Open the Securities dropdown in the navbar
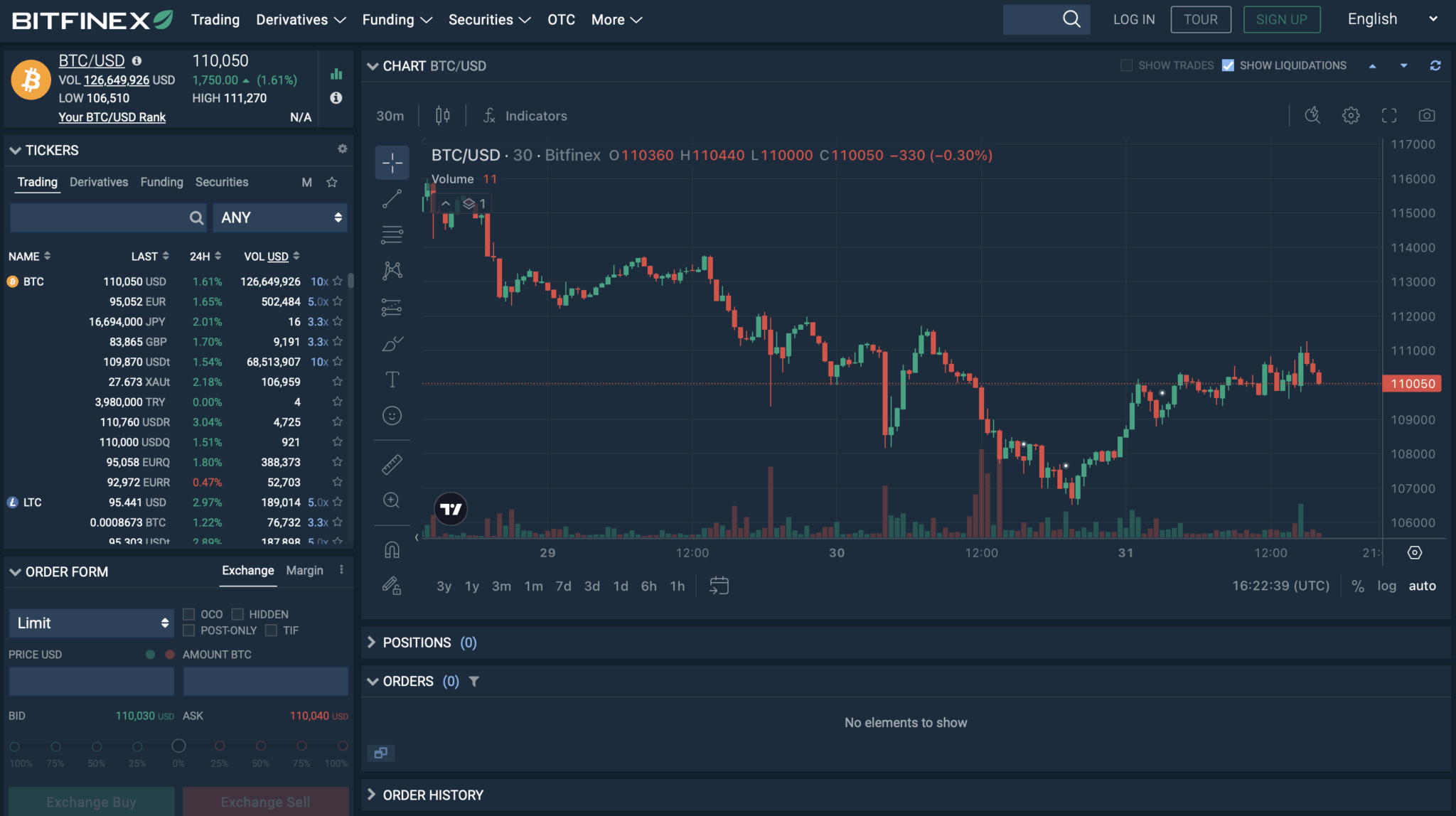1456x816 pixels. click(x=489, y=20)
